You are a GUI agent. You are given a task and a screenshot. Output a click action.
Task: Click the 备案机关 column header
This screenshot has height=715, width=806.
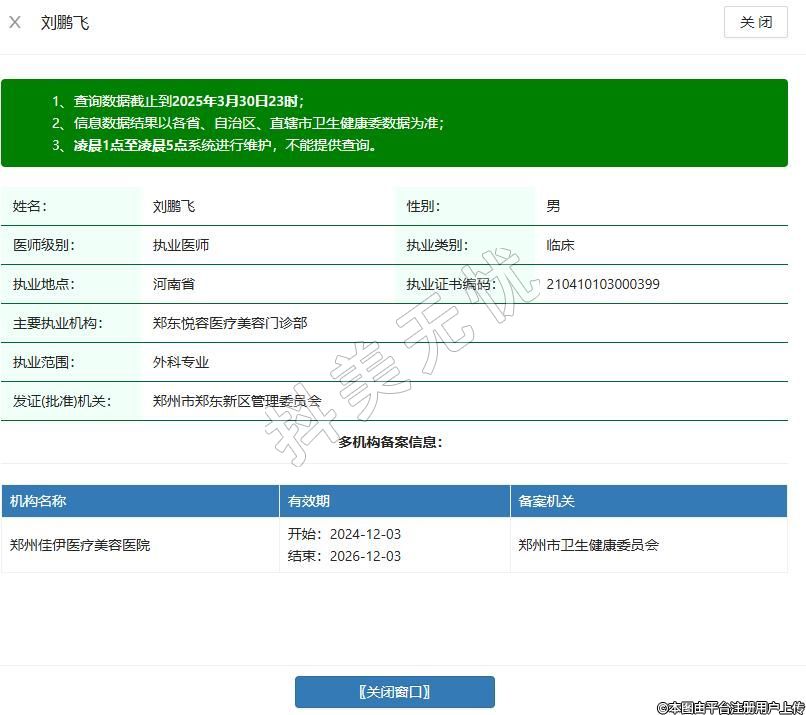(546, 501)
